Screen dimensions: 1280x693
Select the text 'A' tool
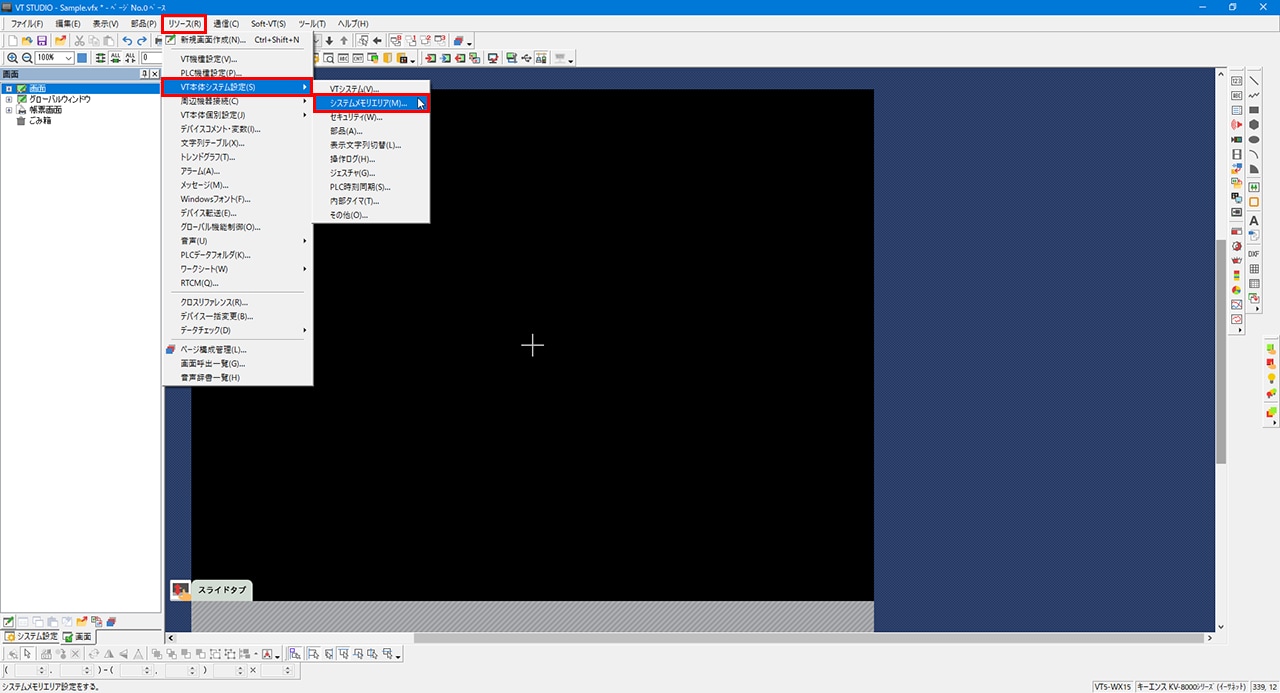(x=1253, y=220)
